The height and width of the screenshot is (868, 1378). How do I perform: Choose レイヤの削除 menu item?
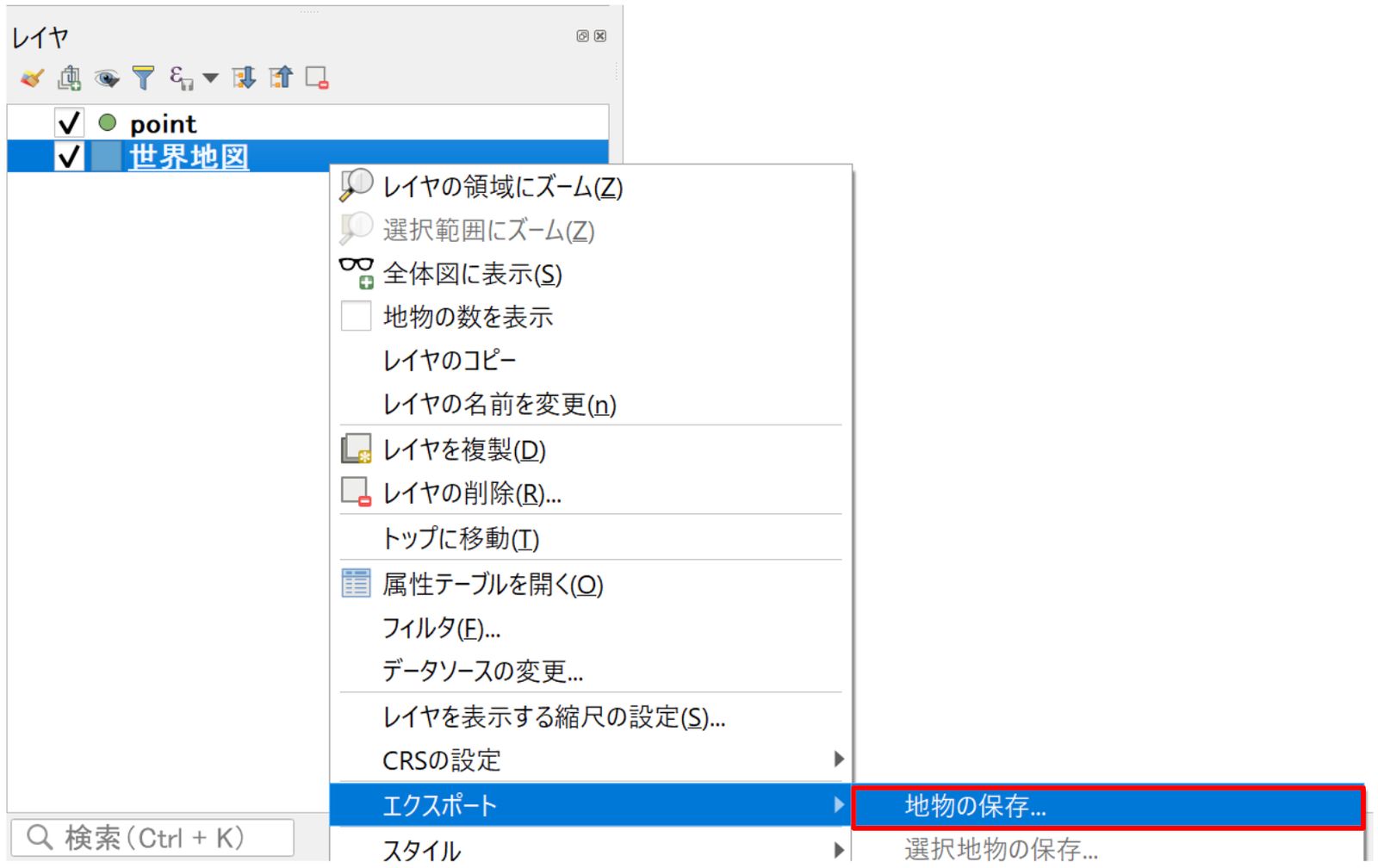coord(591,493)
